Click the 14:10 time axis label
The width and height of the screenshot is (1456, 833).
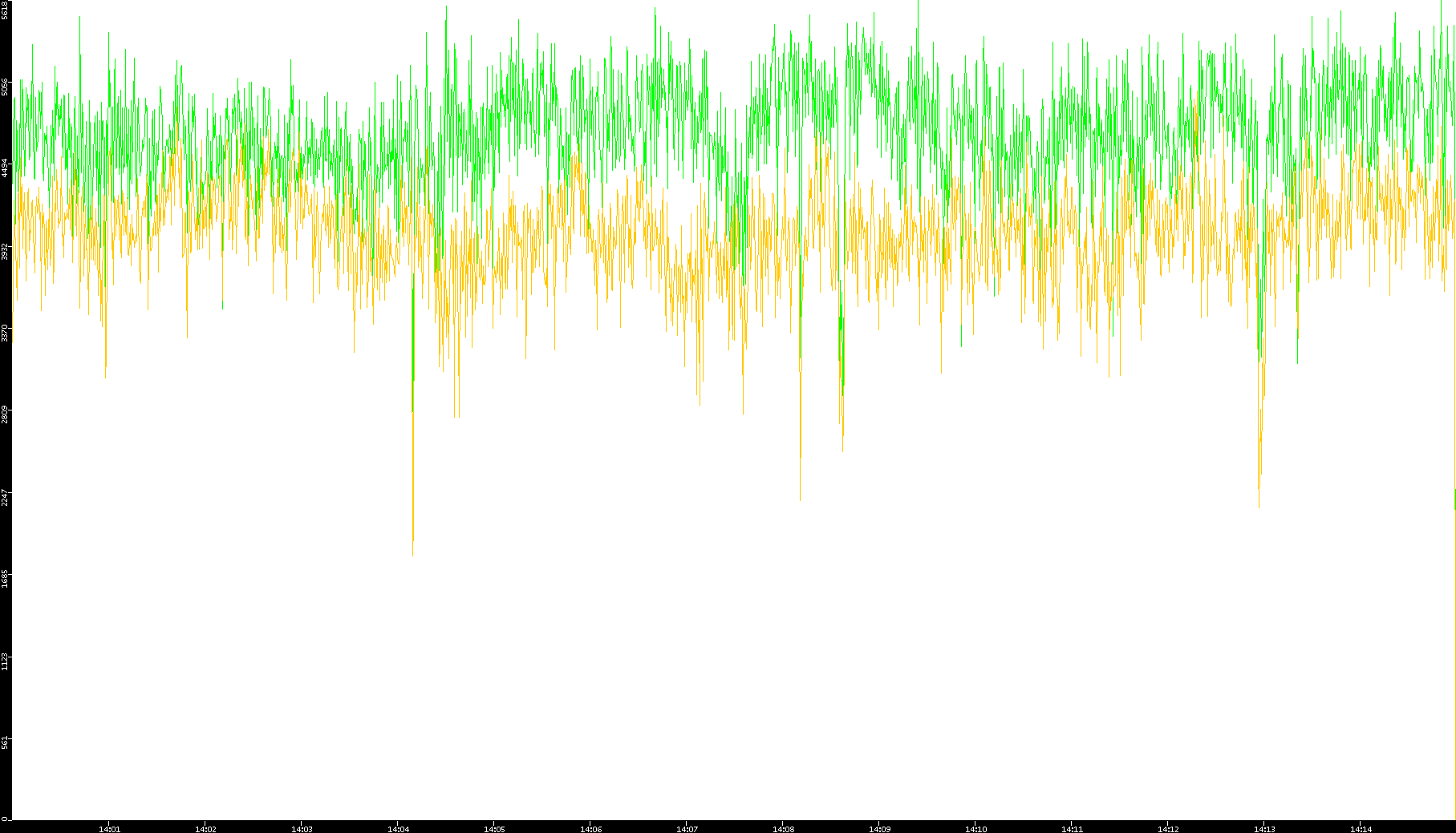point(975,829)
